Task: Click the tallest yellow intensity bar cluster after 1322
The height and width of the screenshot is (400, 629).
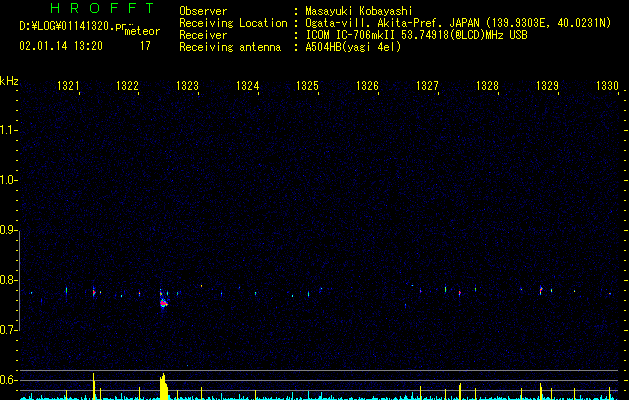Action: pos(164,386)
